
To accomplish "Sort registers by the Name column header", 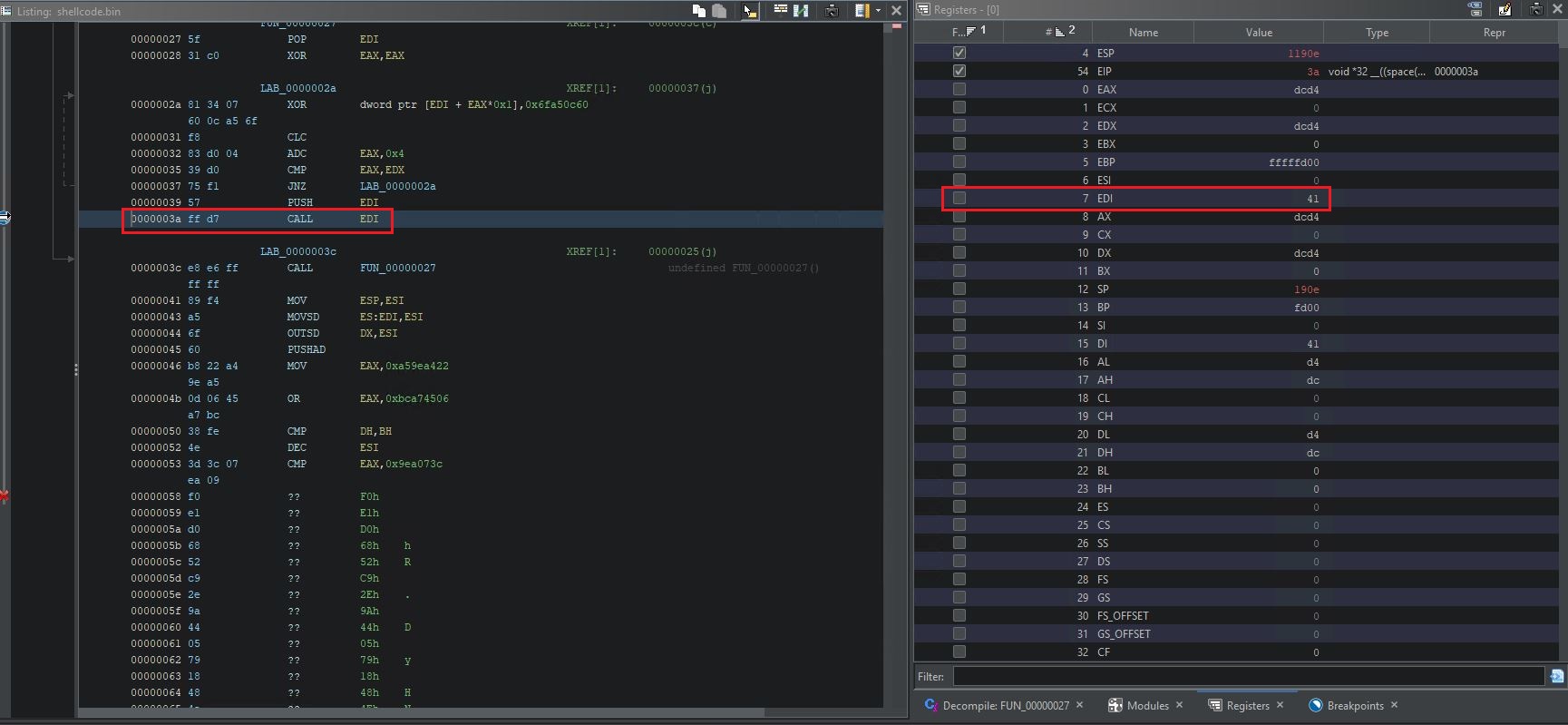I will (x=1144, y=32).
